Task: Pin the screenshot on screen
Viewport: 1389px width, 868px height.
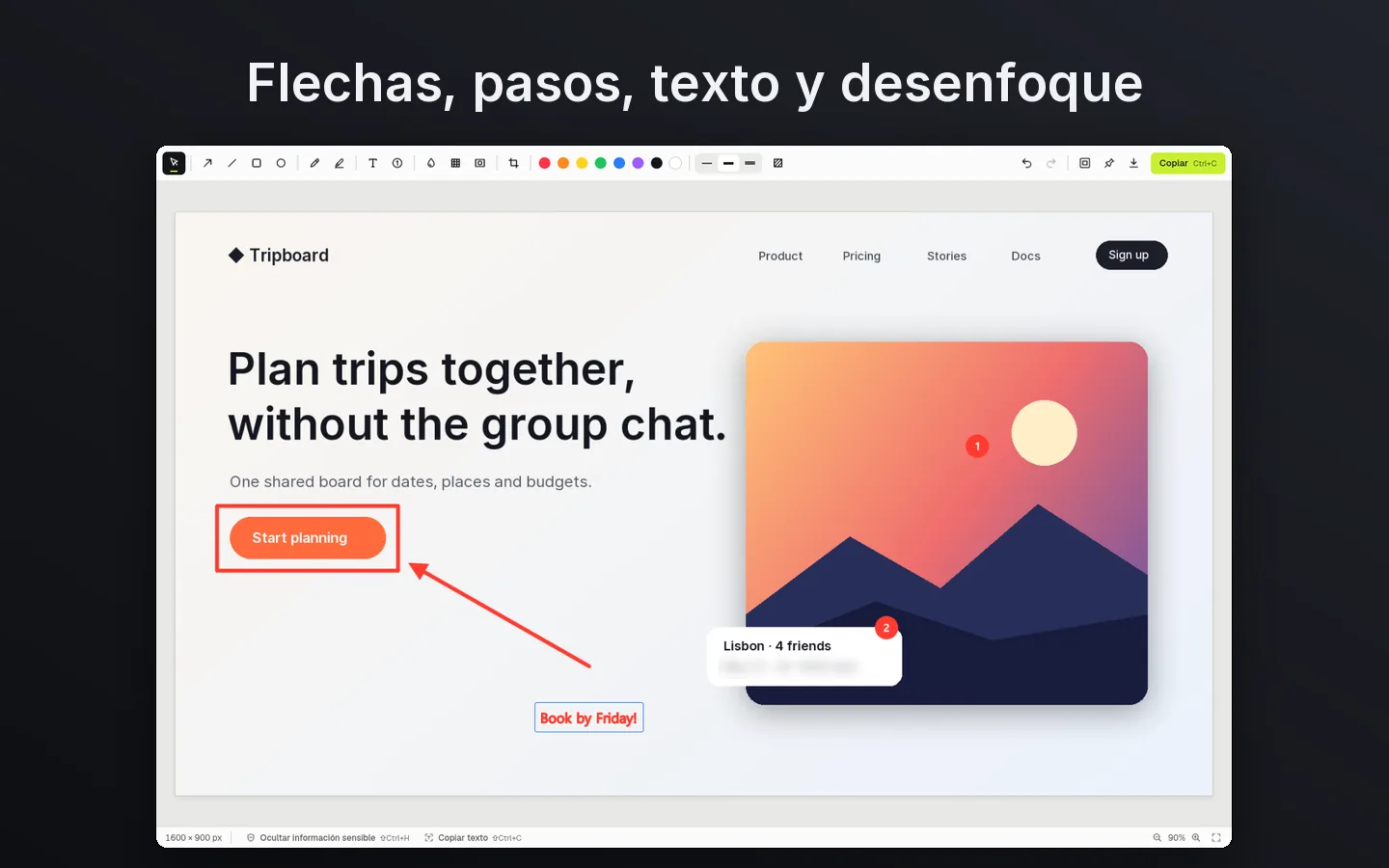Action: (x=1109, y=163)
